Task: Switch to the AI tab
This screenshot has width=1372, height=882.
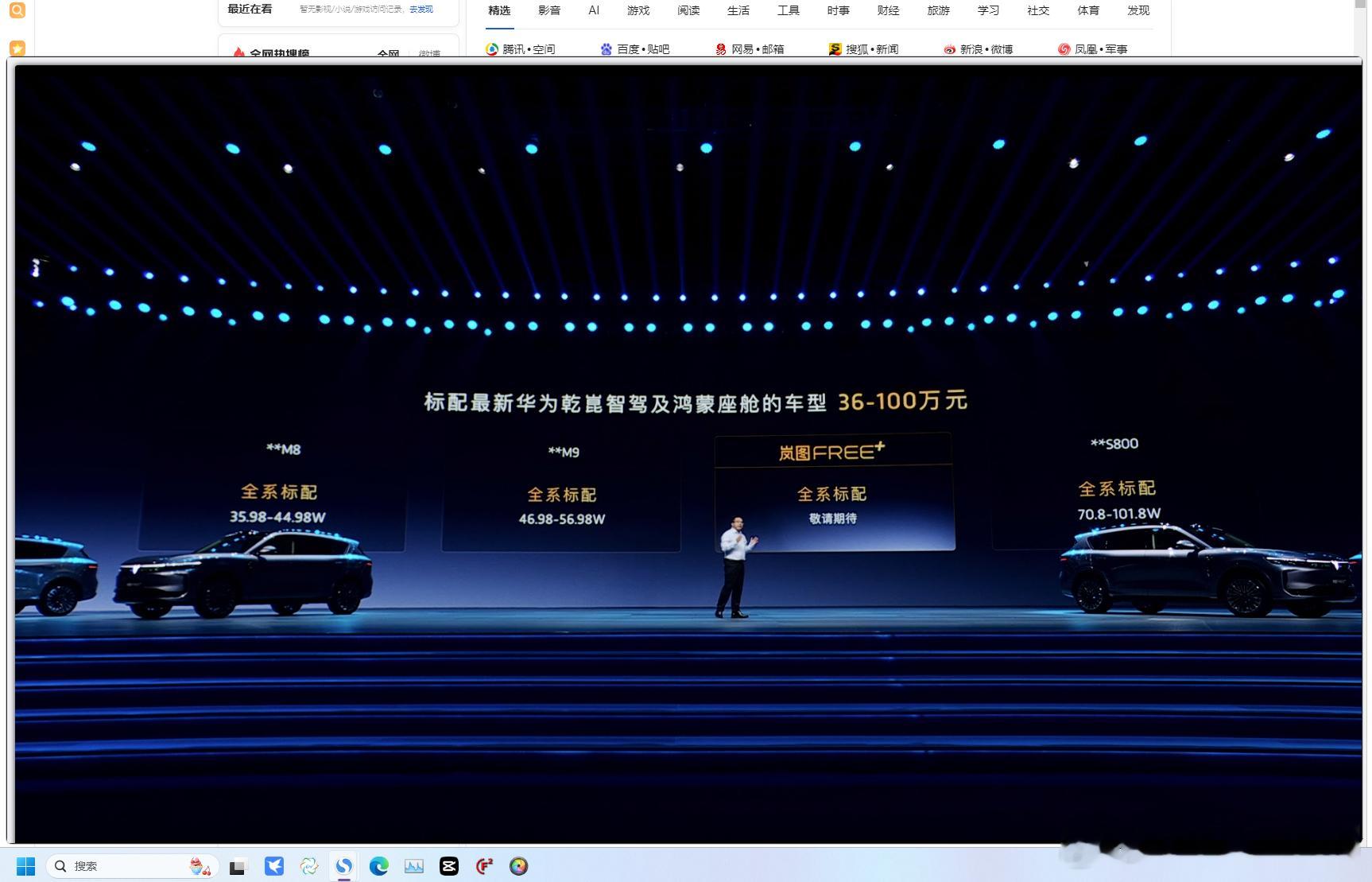Action: pos(594,10)
